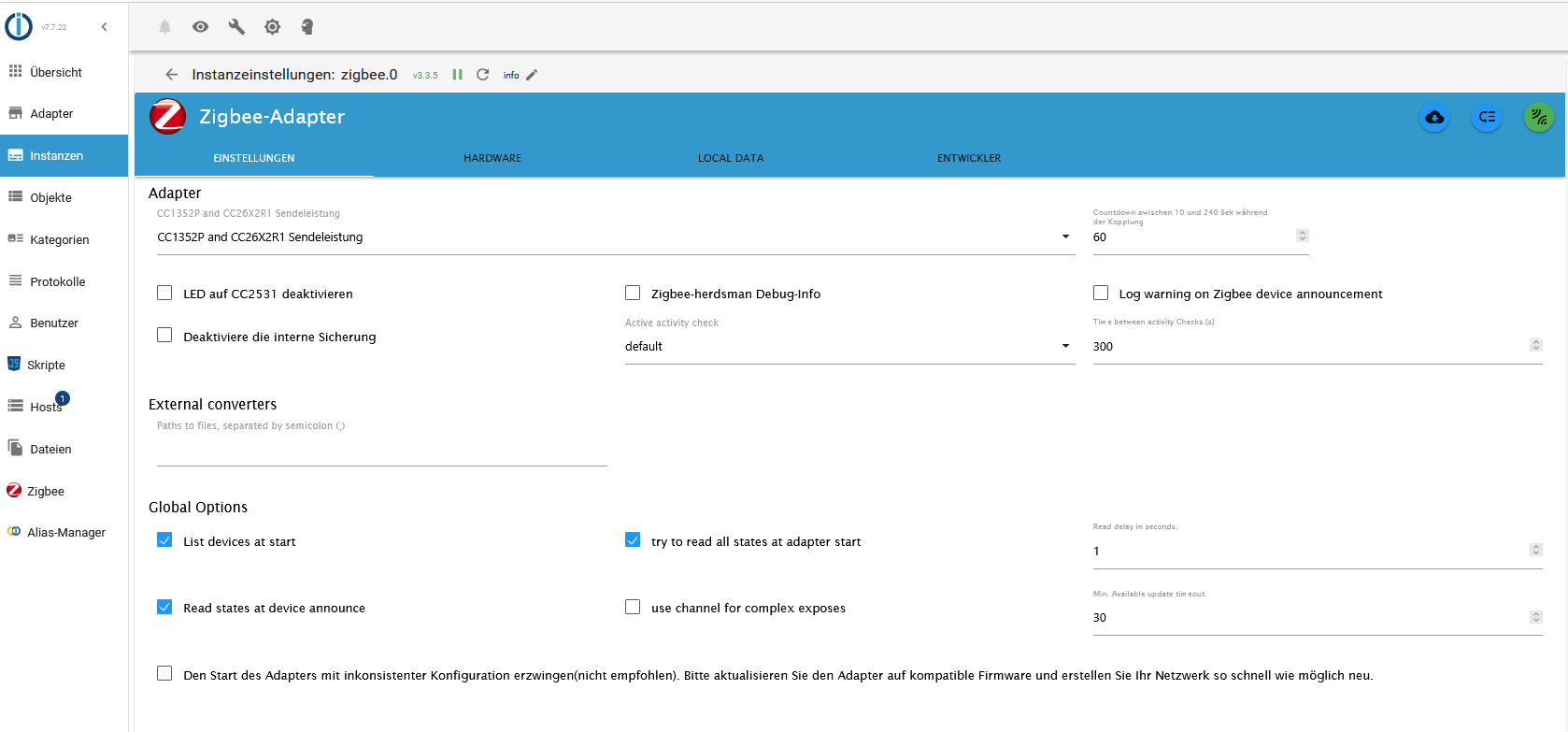Click the activity check time stepper arrows

(1536, 345)
